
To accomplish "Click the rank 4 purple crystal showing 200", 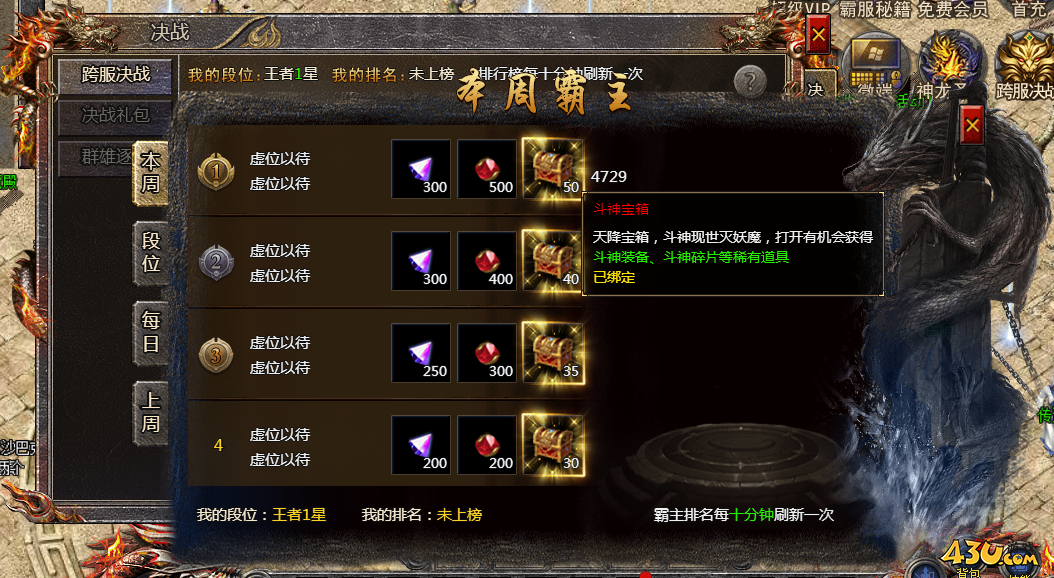I will click(x=421, y=445).
